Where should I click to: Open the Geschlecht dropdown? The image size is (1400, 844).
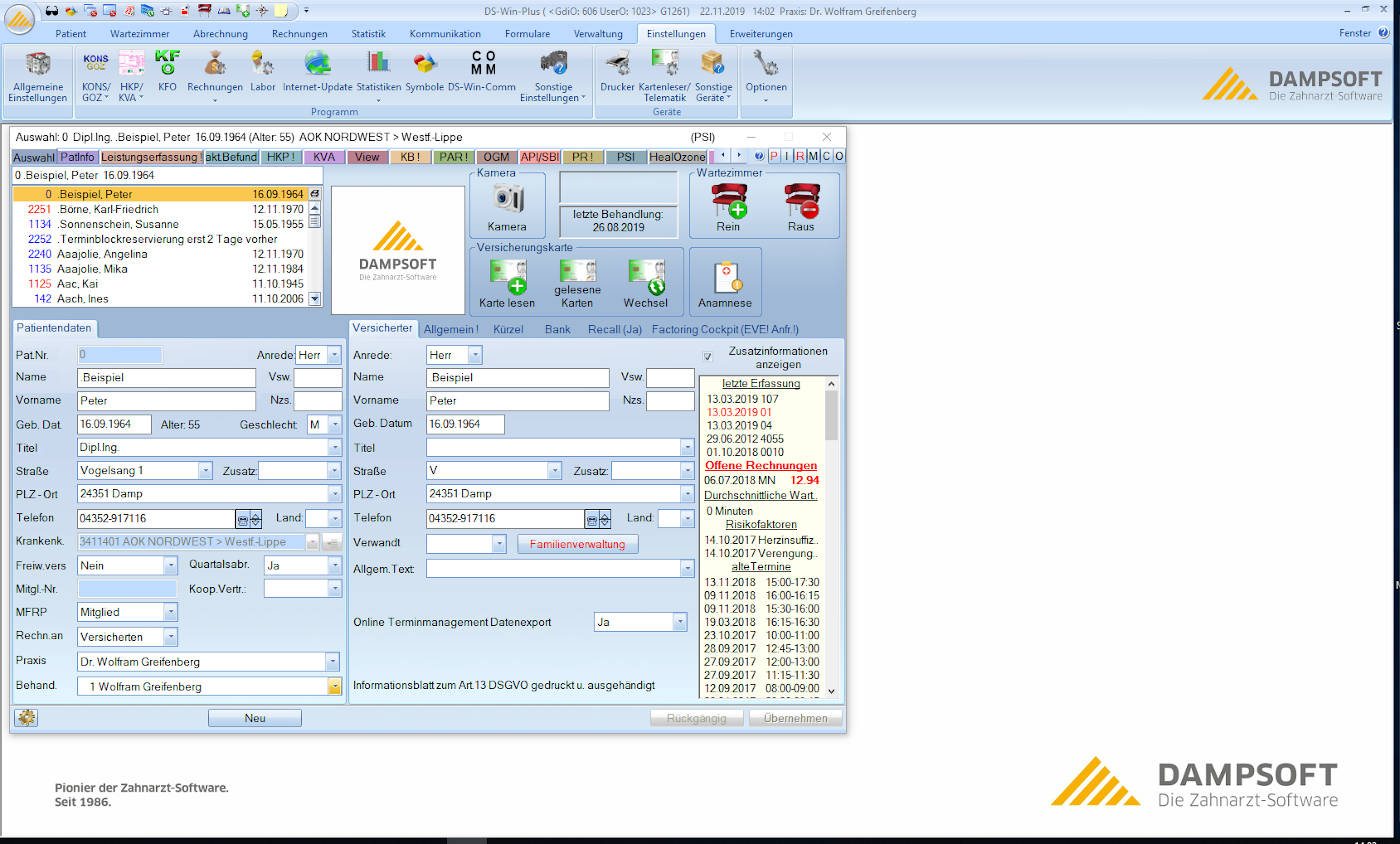click(x=334, y=424)
